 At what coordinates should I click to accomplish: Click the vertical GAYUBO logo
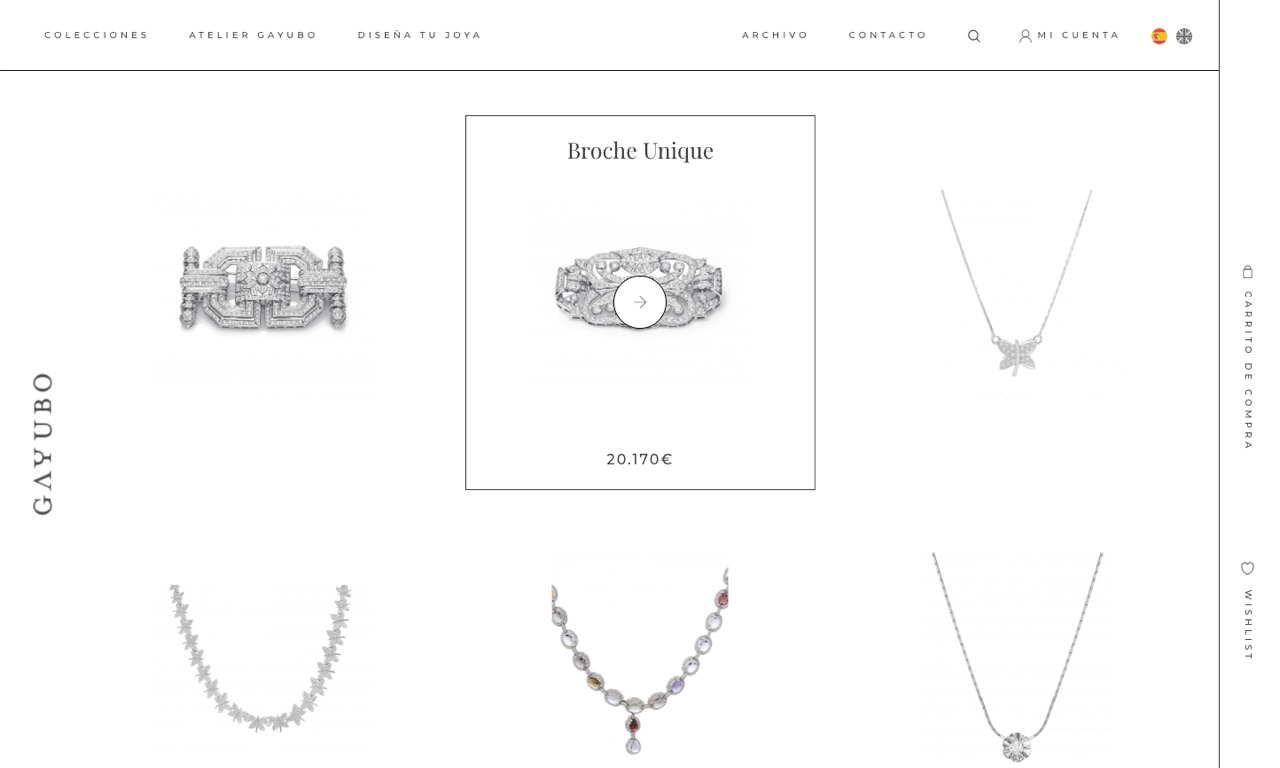coord(43,444)
